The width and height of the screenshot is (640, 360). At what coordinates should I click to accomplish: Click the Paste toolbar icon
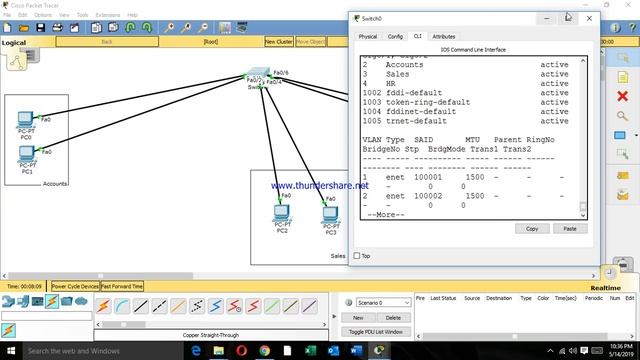[x=113, y=28]
